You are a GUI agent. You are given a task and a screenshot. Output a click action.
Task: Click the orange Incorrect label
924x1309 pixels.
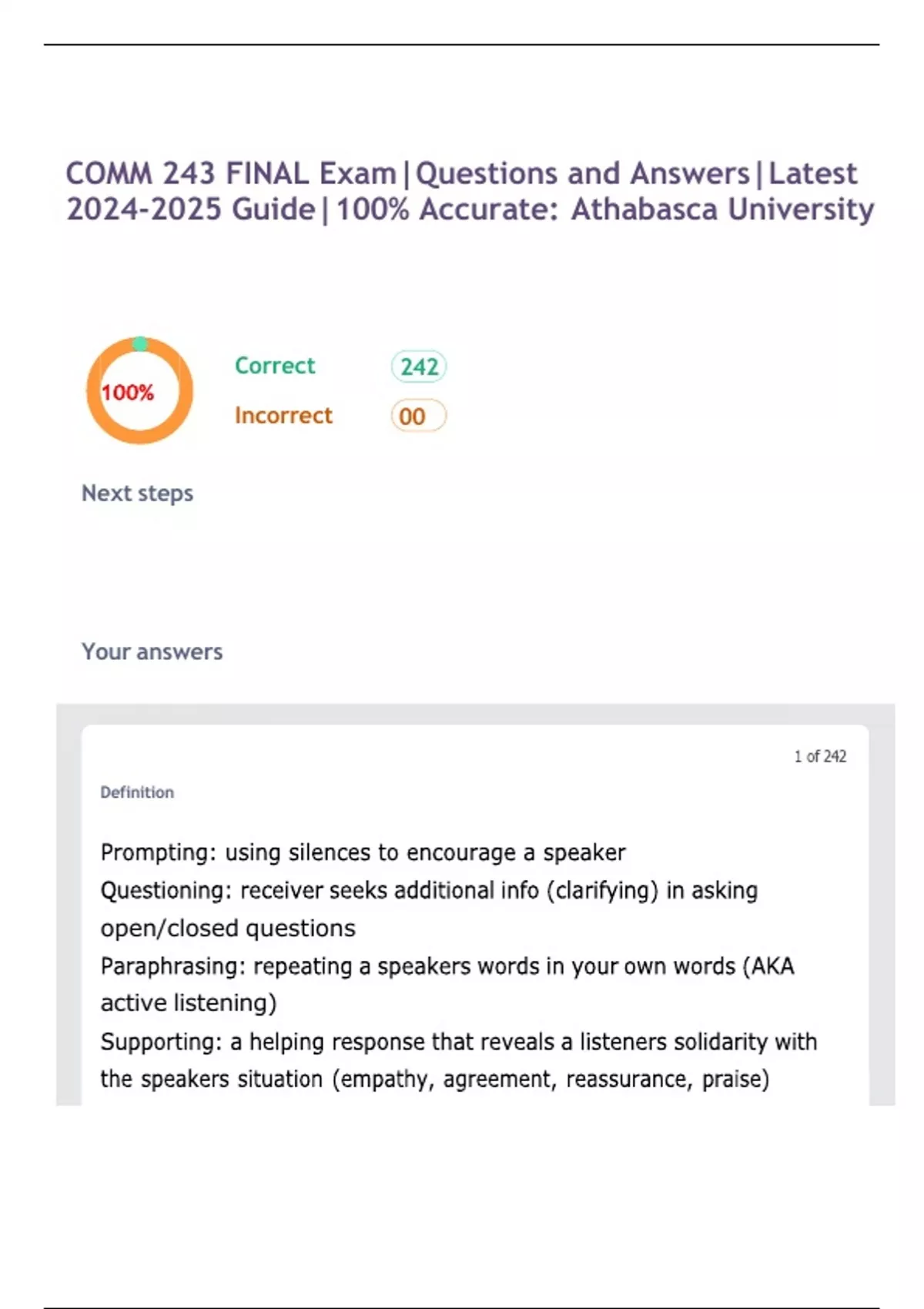(x=283, y=416)
